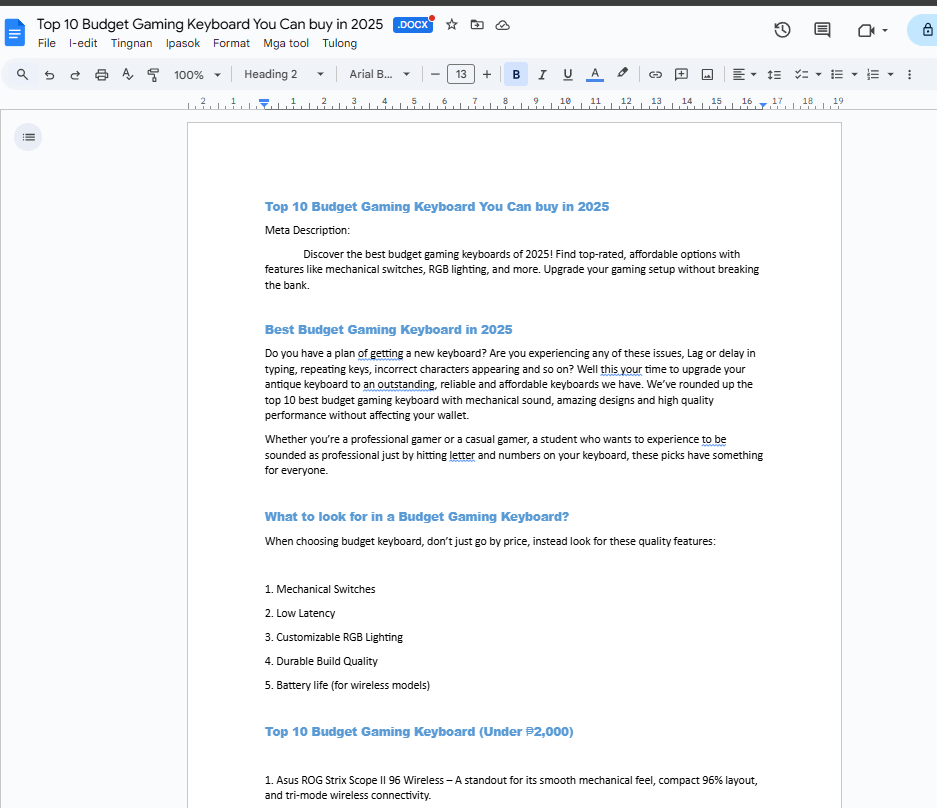Toggle italic formatting

tap(542, 74)
